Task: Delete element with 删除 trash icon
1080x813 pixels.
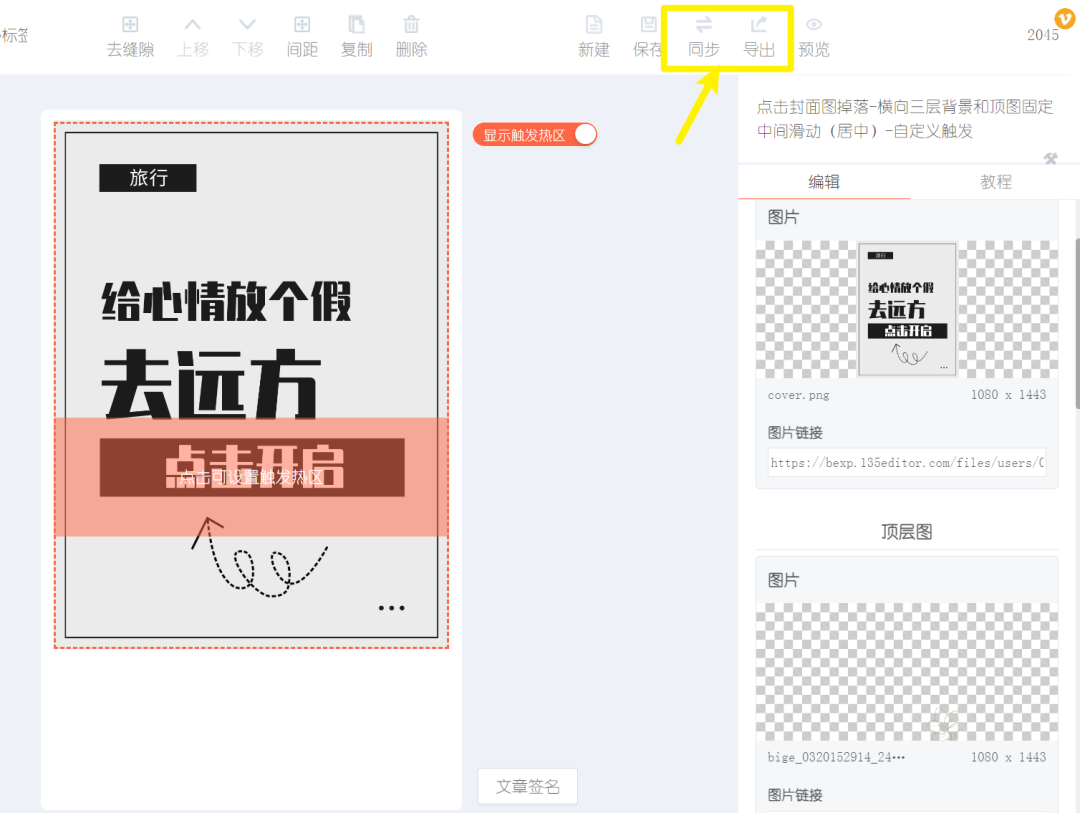Action: [411, 37]
